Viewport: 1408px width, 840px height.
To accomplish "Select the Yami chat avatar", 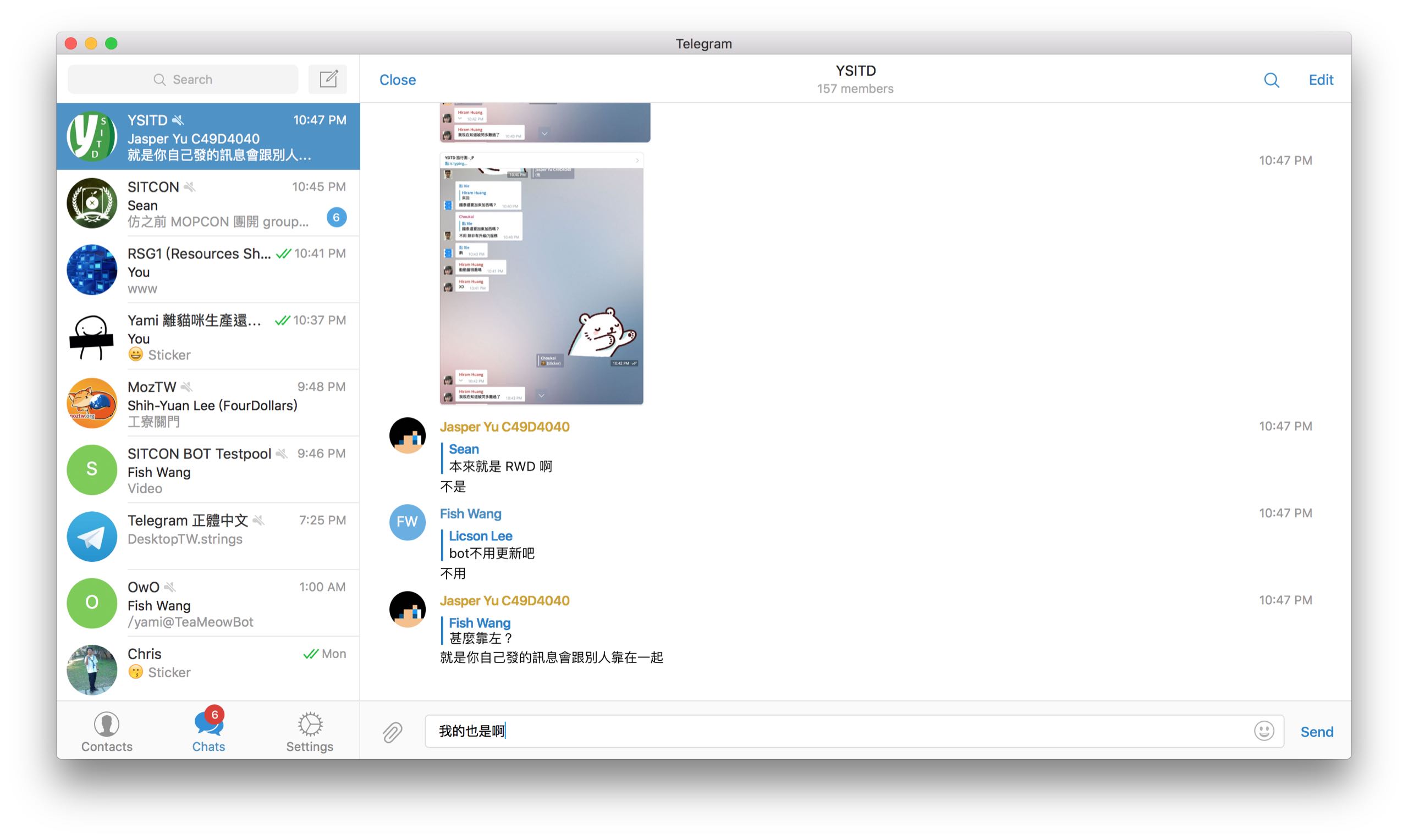I will point(92,337).
